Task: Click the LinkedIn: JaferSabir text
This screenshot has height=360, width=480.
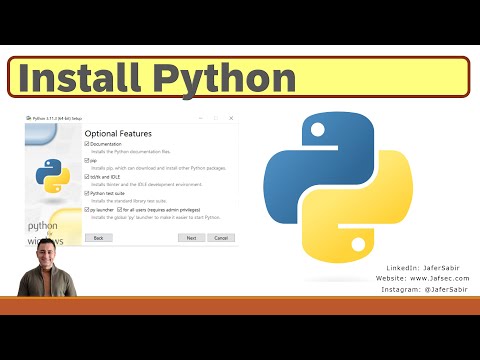Action: (x=423, y=268)
